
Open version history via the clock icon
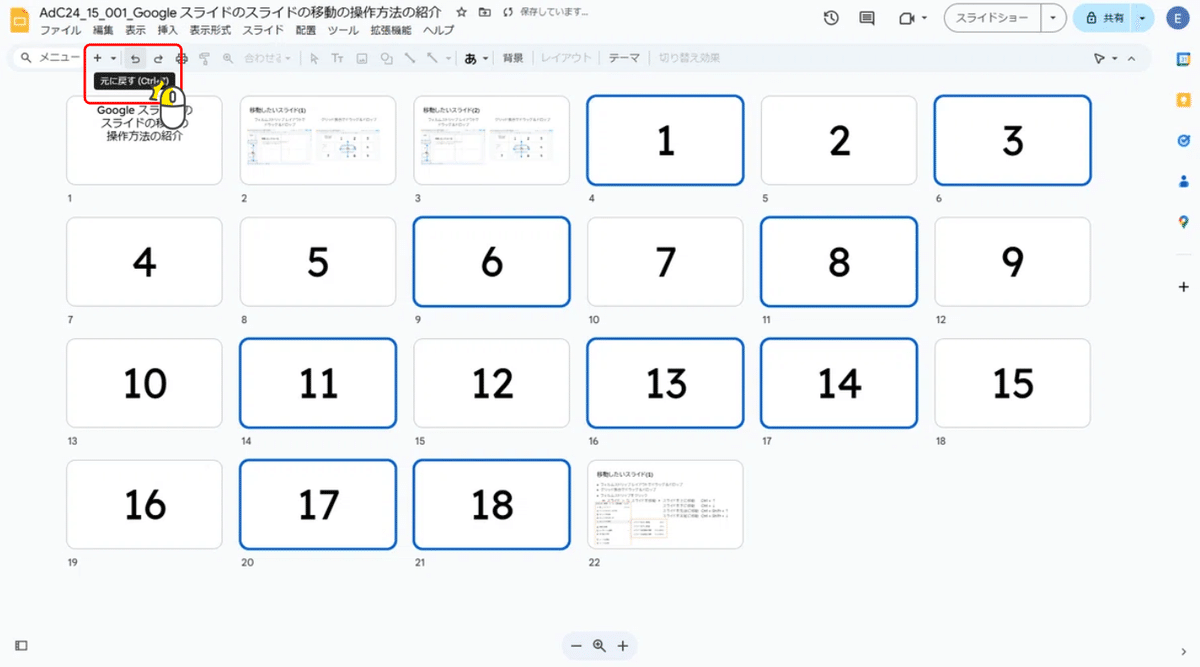pos(831,18)
